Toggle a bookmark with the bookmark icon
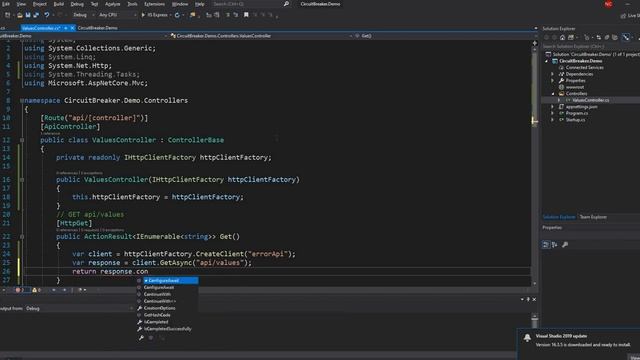 (x=246, y=15)
